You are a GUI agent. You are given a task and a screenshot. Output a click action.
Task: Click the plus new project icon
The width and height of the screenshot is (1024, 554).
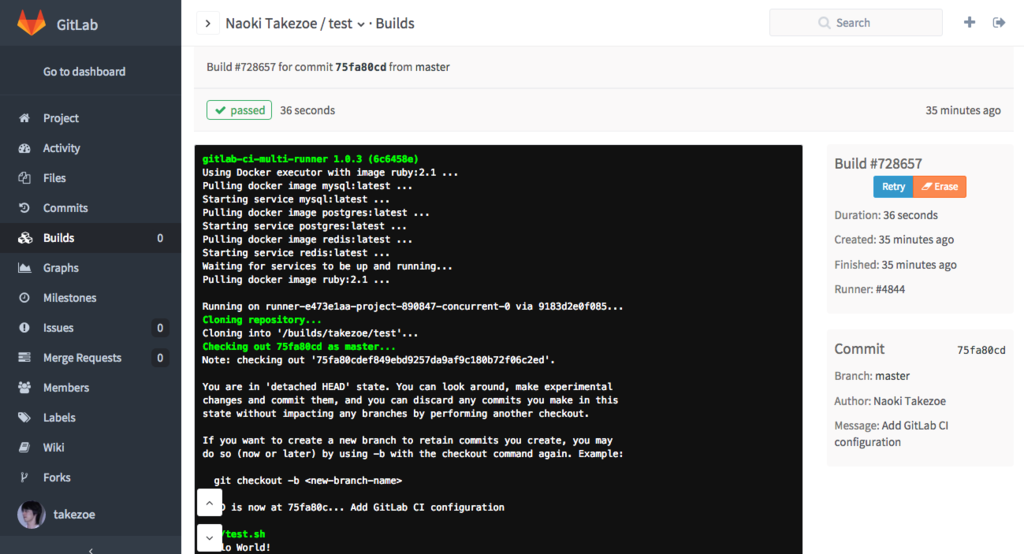pyautogui.click(x=969, y=22)
